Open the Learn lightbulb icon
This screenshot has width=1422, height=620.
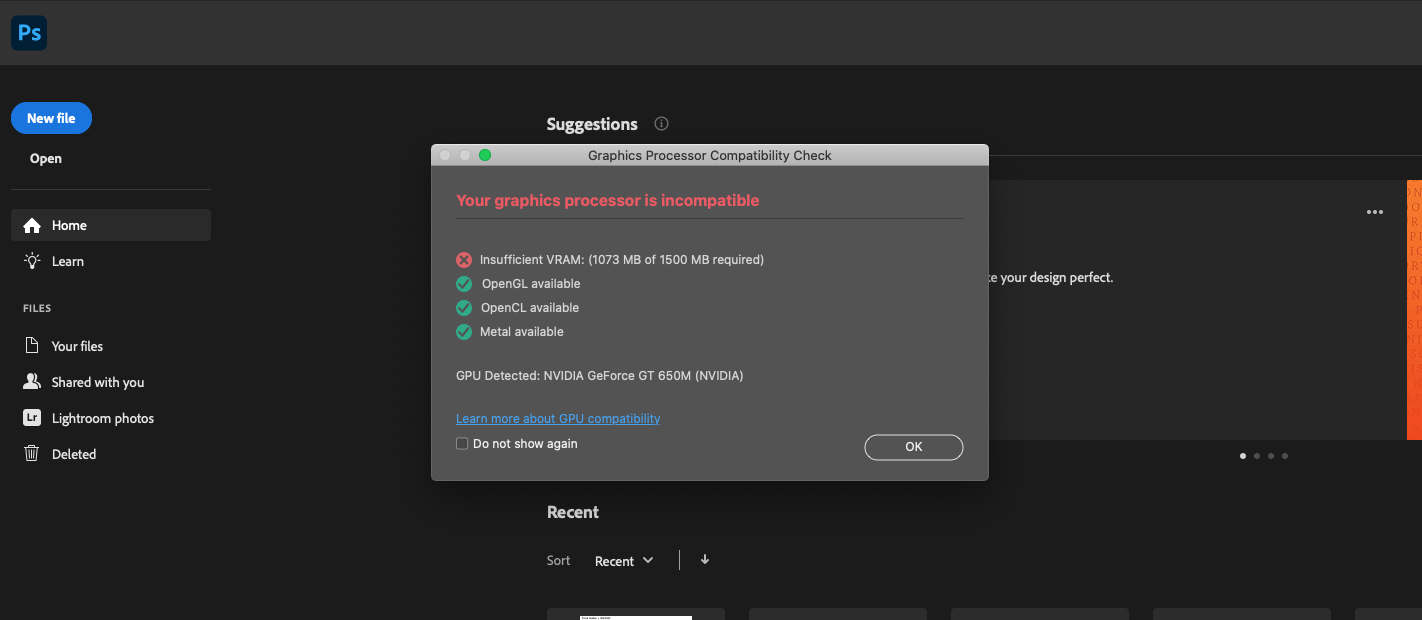pyautogui.click(x=32, y=261)
